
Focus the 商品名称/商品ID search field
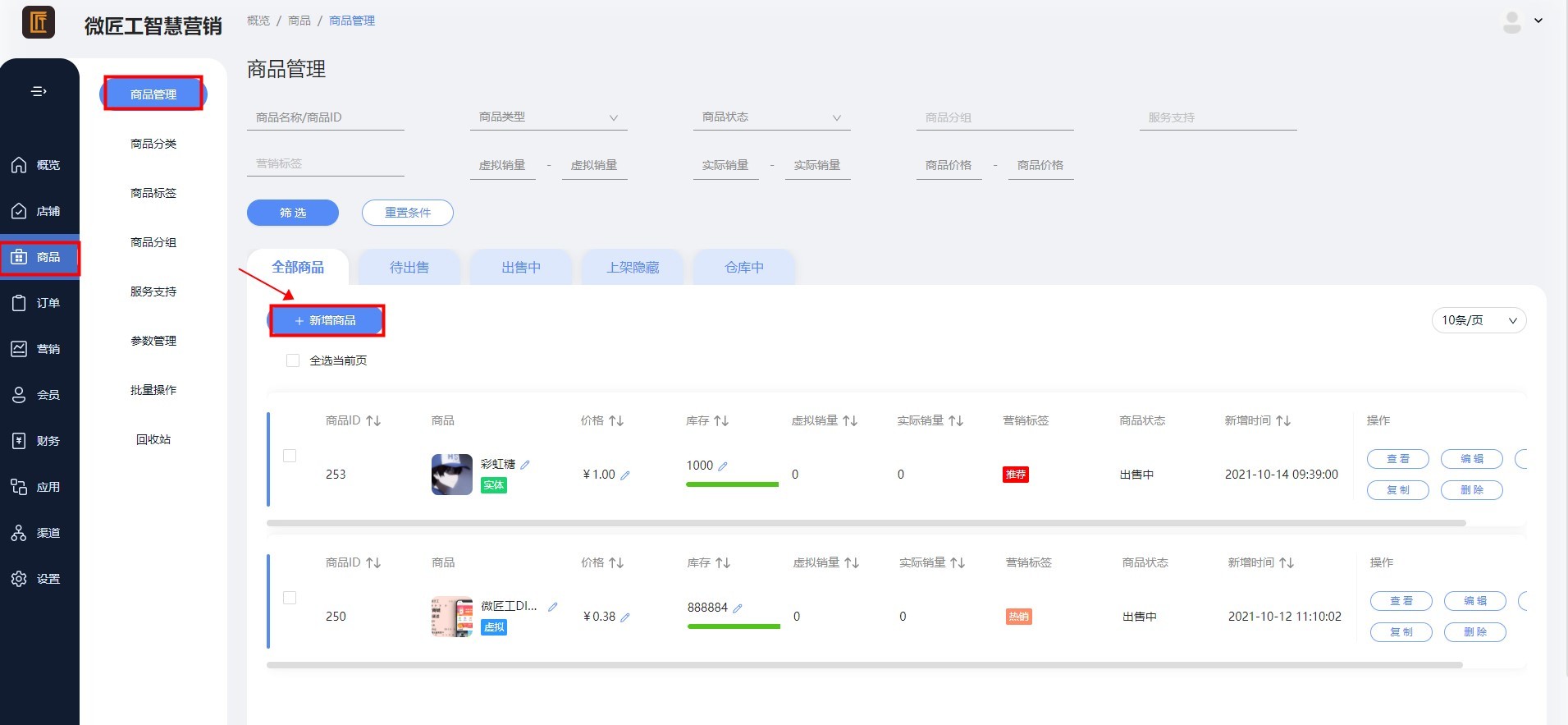(326, 117)
